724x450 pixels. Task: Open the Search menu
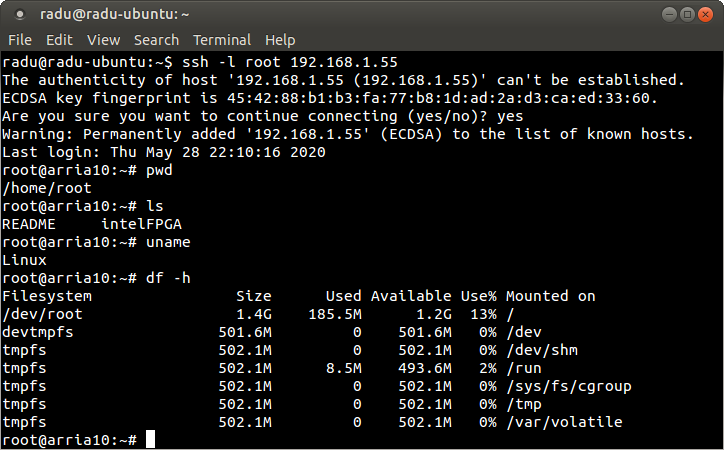pyautogui.click(x=156, y=40)
